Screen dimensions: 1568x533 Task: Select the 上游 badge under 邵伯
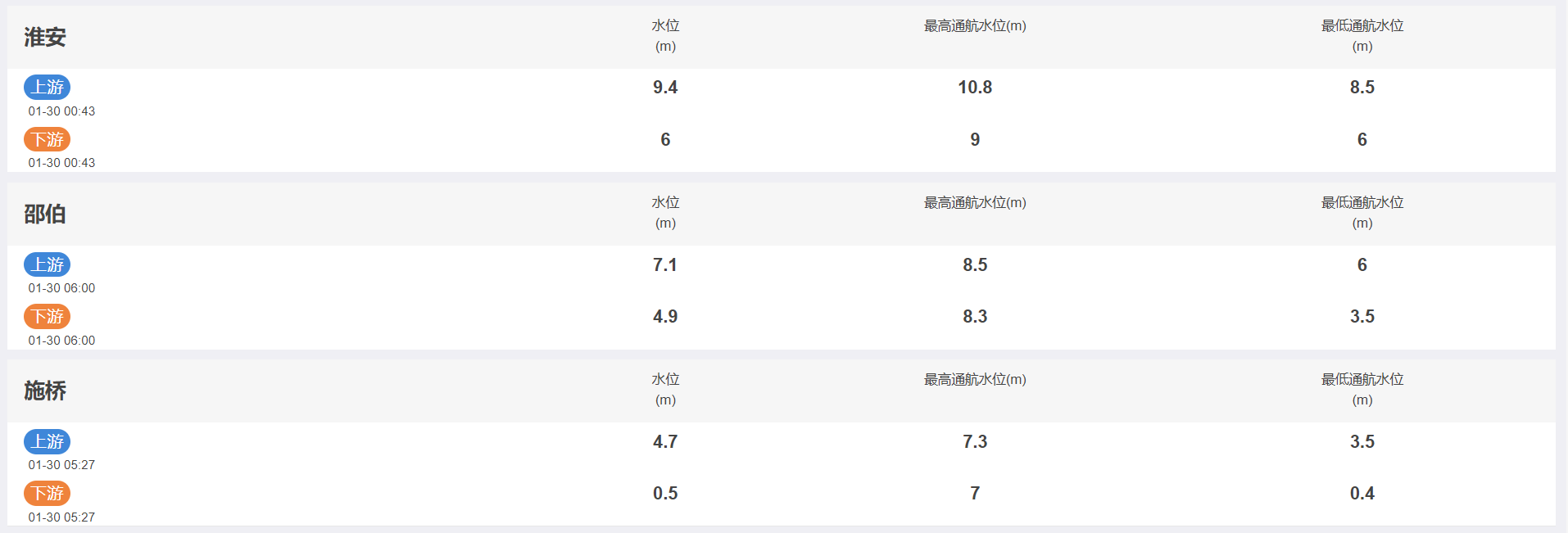[47, 264]
